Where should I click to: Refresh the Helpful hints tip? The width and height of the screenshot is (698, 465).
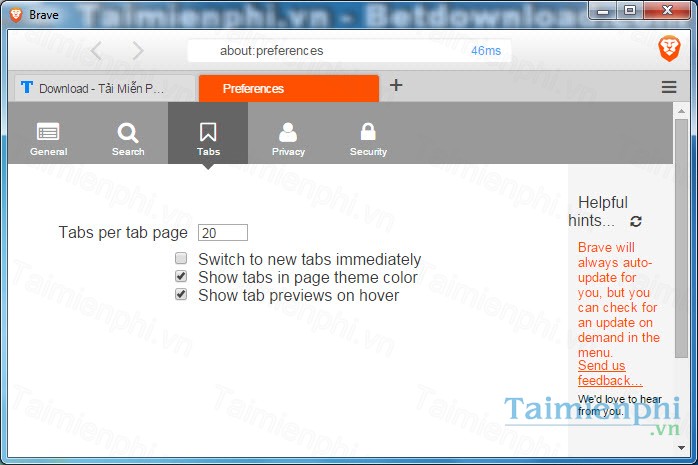coord(636,221)
